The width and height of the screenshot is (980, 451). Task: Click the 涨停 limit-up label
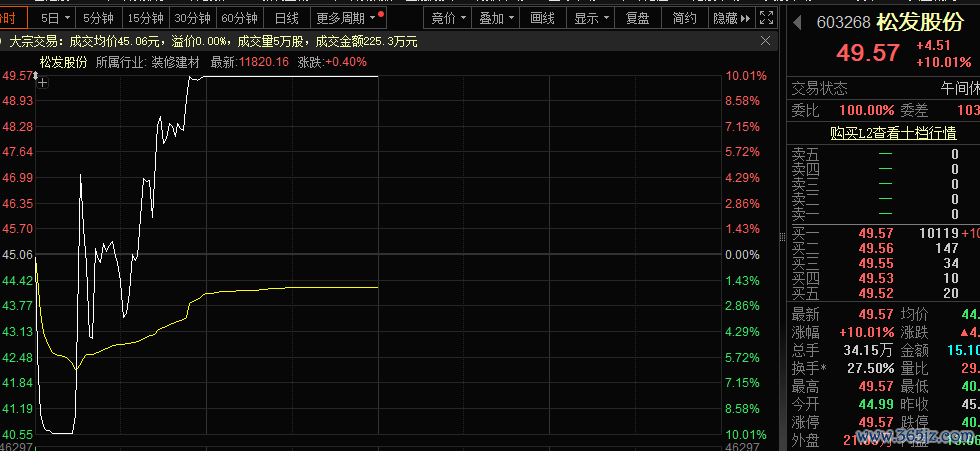(805, 422)
